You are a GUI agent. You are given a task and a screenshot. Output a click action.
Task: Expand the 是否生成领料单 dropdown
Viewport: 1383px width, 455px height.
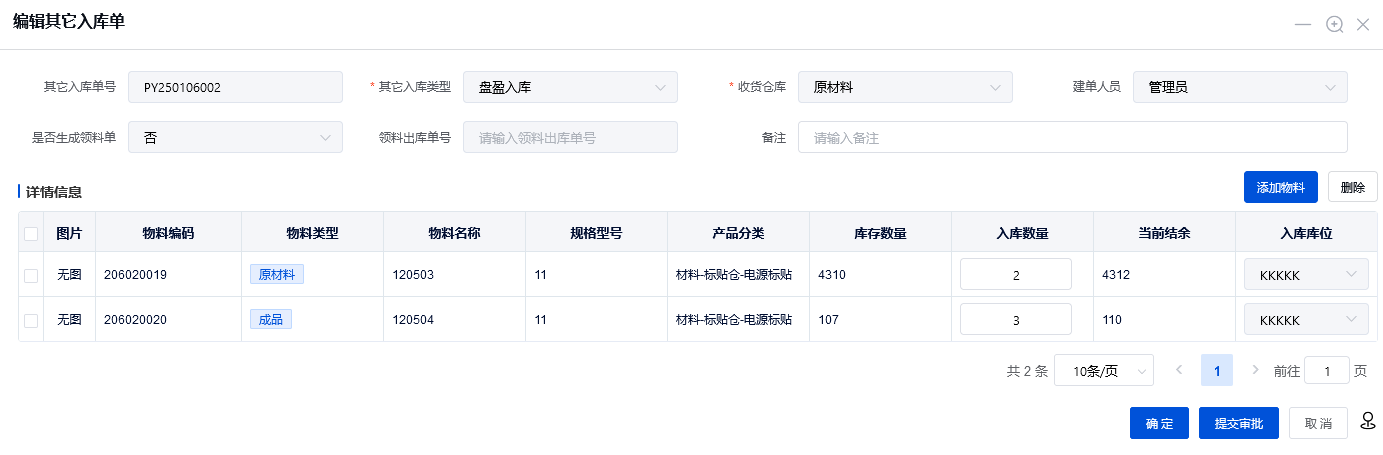coord(235,137)
